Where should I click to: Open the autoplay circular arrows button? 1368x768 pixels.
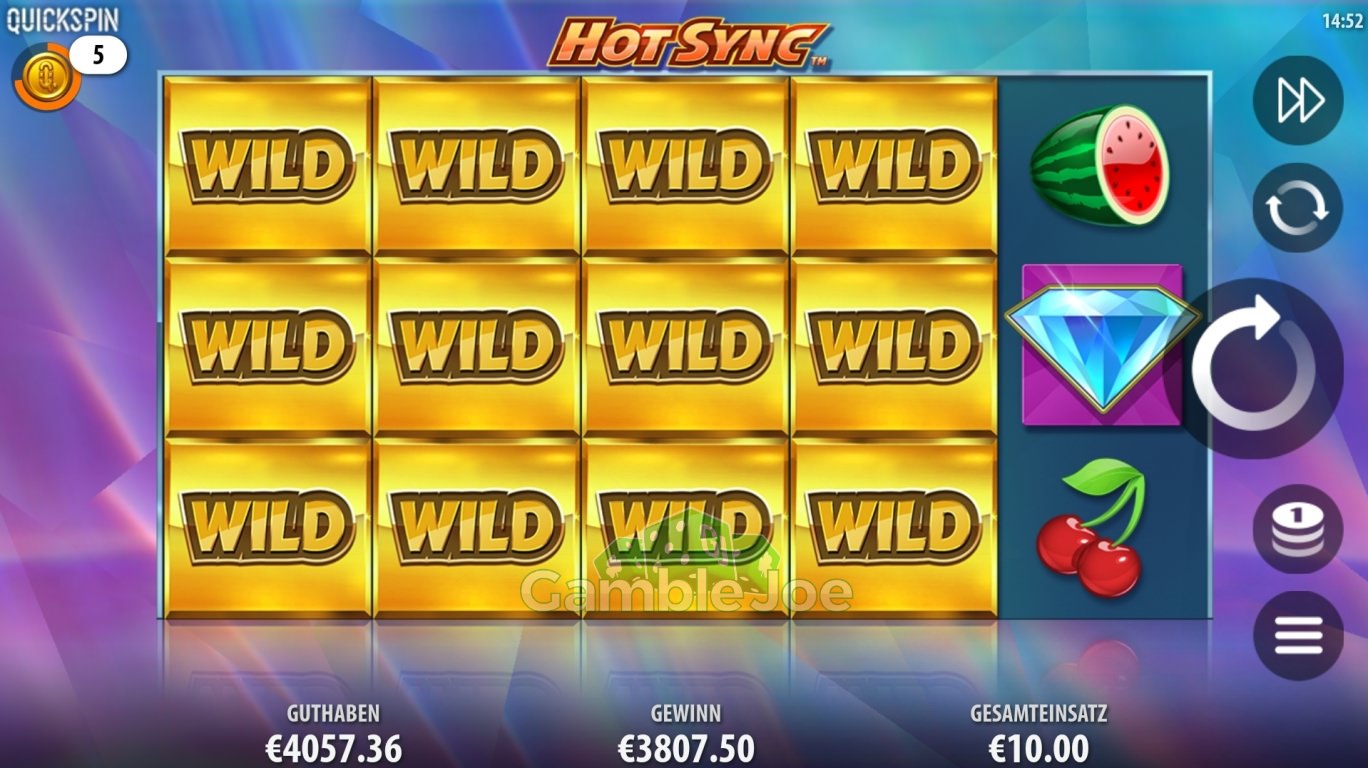click(1298, 208)
